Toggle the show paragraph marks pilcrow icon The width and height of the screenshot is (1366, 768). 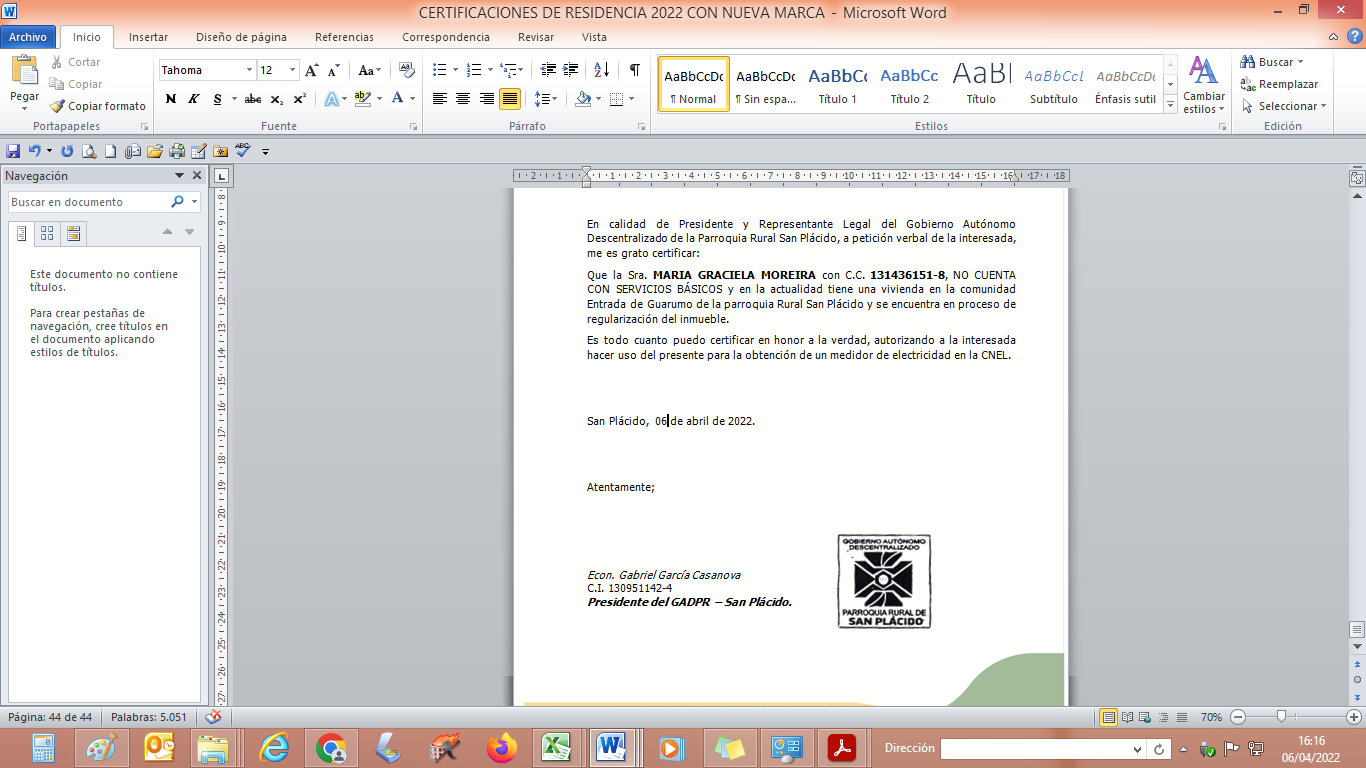(634, 70)
